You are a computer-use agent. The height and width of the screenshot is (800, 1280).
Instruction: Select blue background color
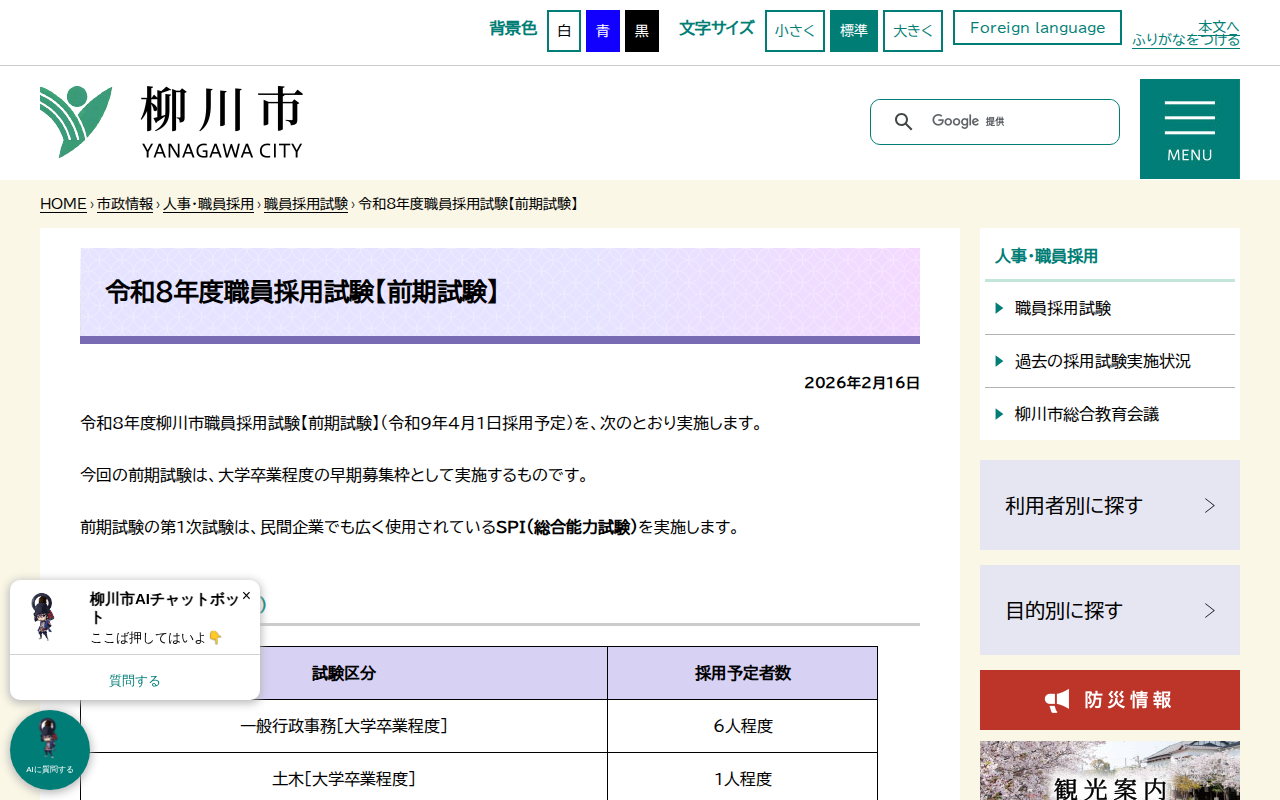[x=603, y=31]
